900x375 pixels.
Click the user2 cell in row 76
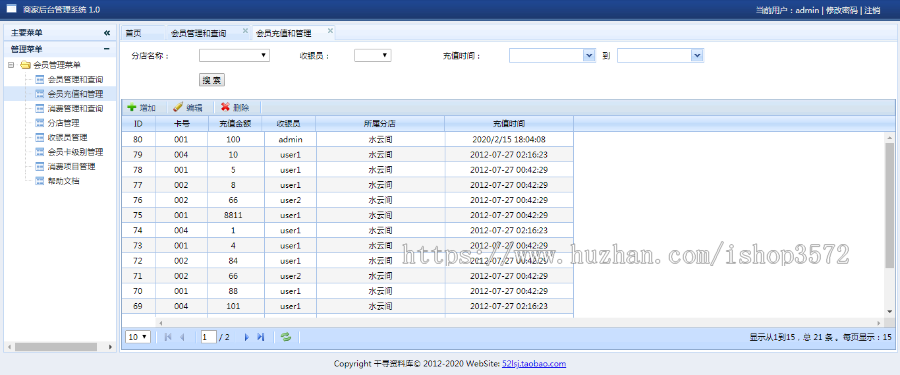tap(290, 200)
